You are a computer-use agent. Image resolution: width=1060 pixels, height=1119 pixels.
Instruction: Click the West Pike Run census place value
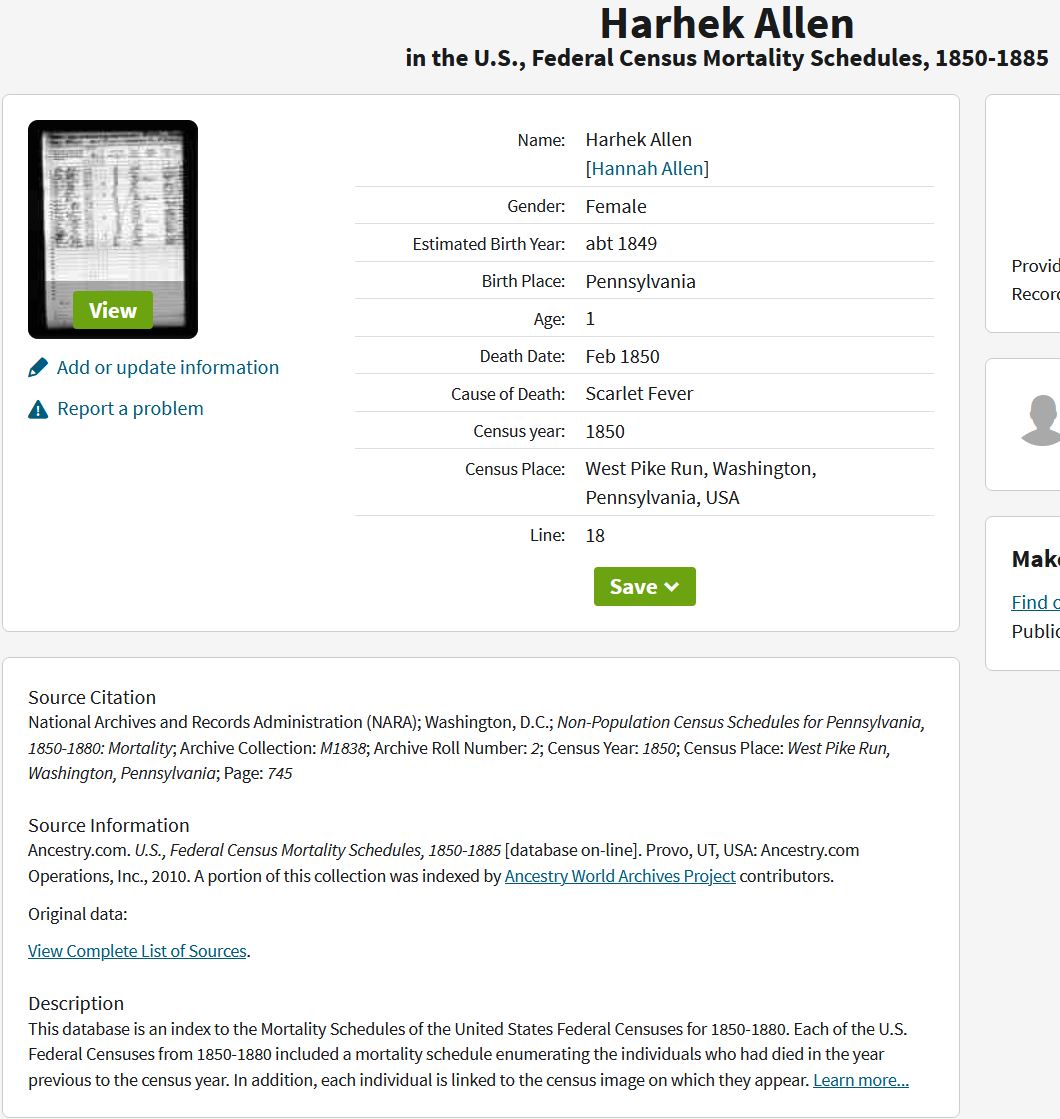(700, 483)
